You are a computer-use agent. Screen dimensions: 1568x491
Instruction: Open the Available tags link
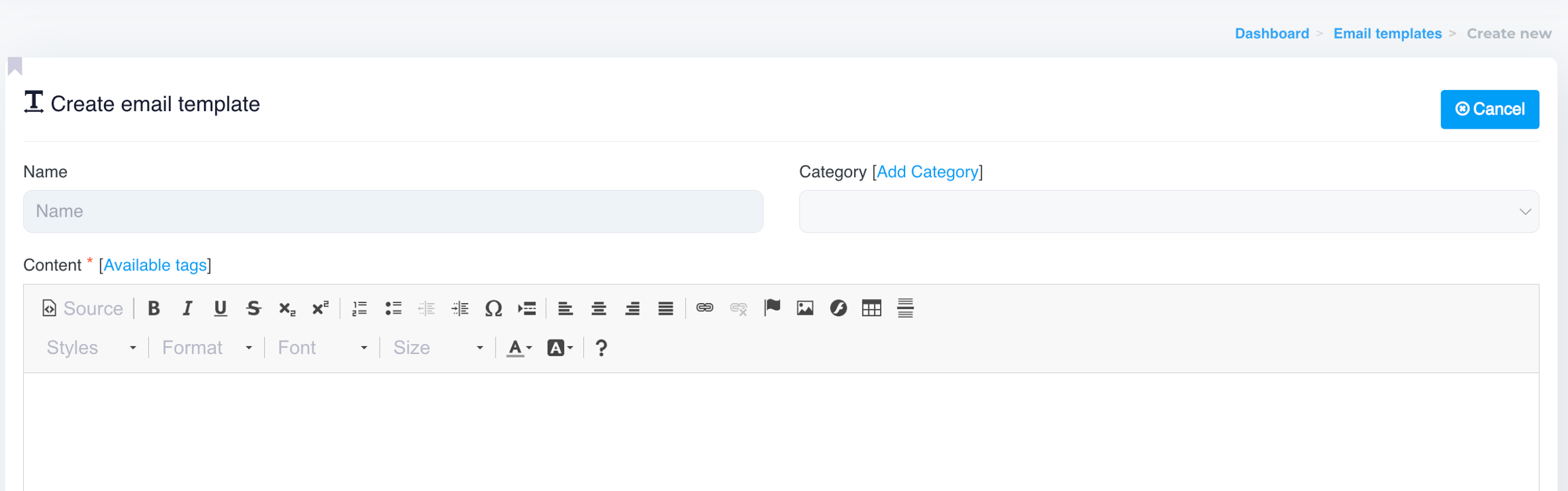tap(155, 266)
